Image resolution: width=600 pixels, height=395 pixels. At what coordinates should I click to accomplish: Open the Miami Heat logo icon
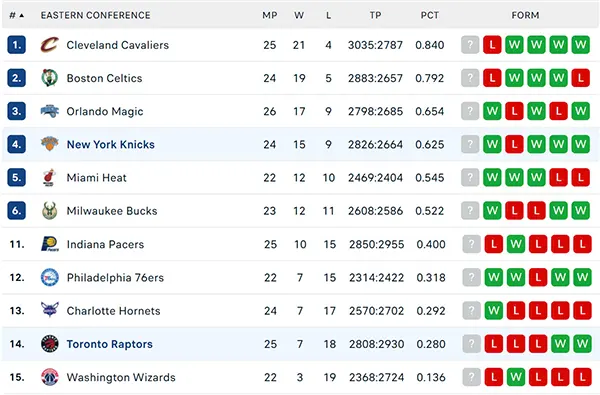(x=49, y=178)
